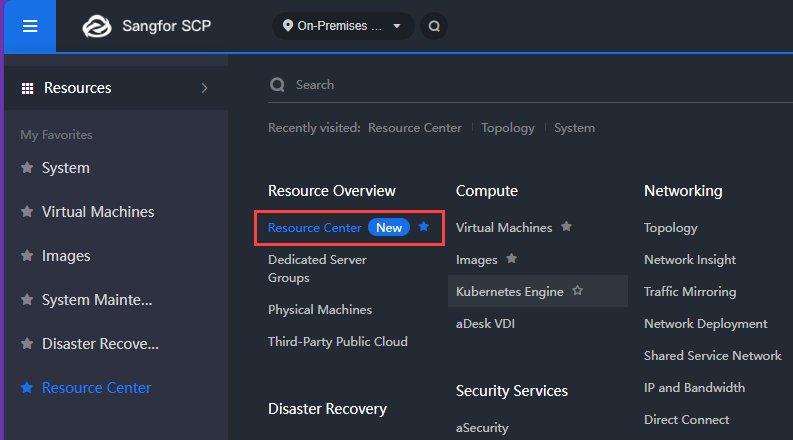The image size is (793, 440).
Task: Click the magnifier icon beside Search
Action: [277, 84]
